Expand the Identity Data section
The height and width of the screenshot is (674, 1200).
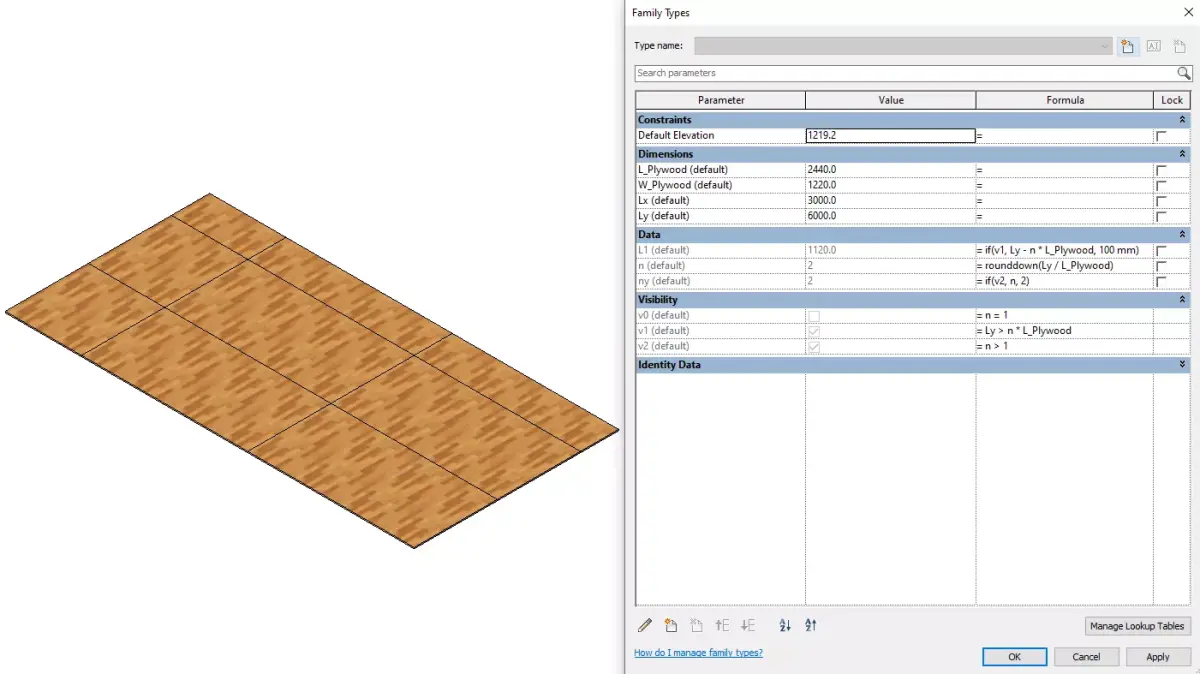1181,364
